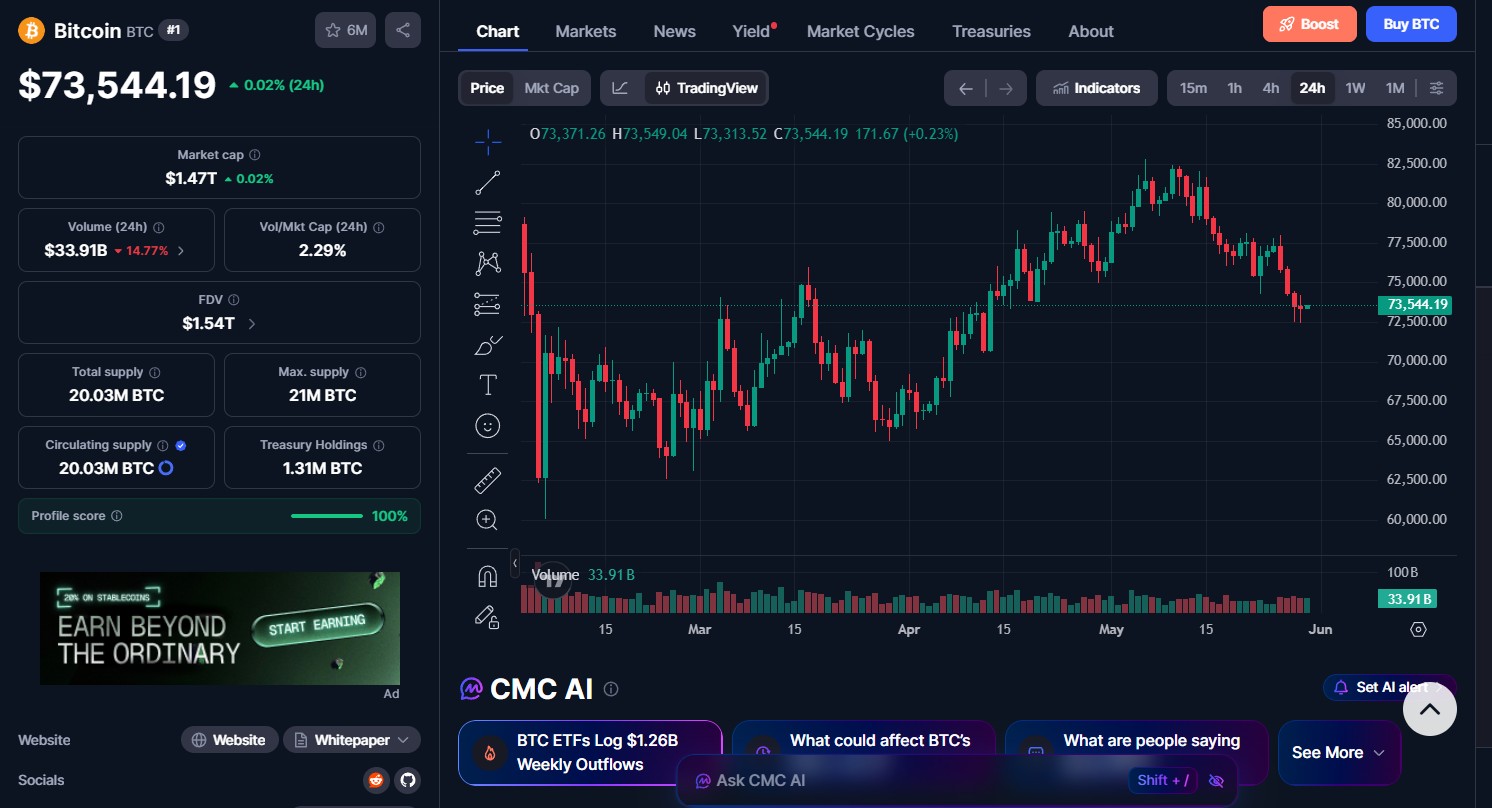Switch to the simple line chart icon

(621, 88)
